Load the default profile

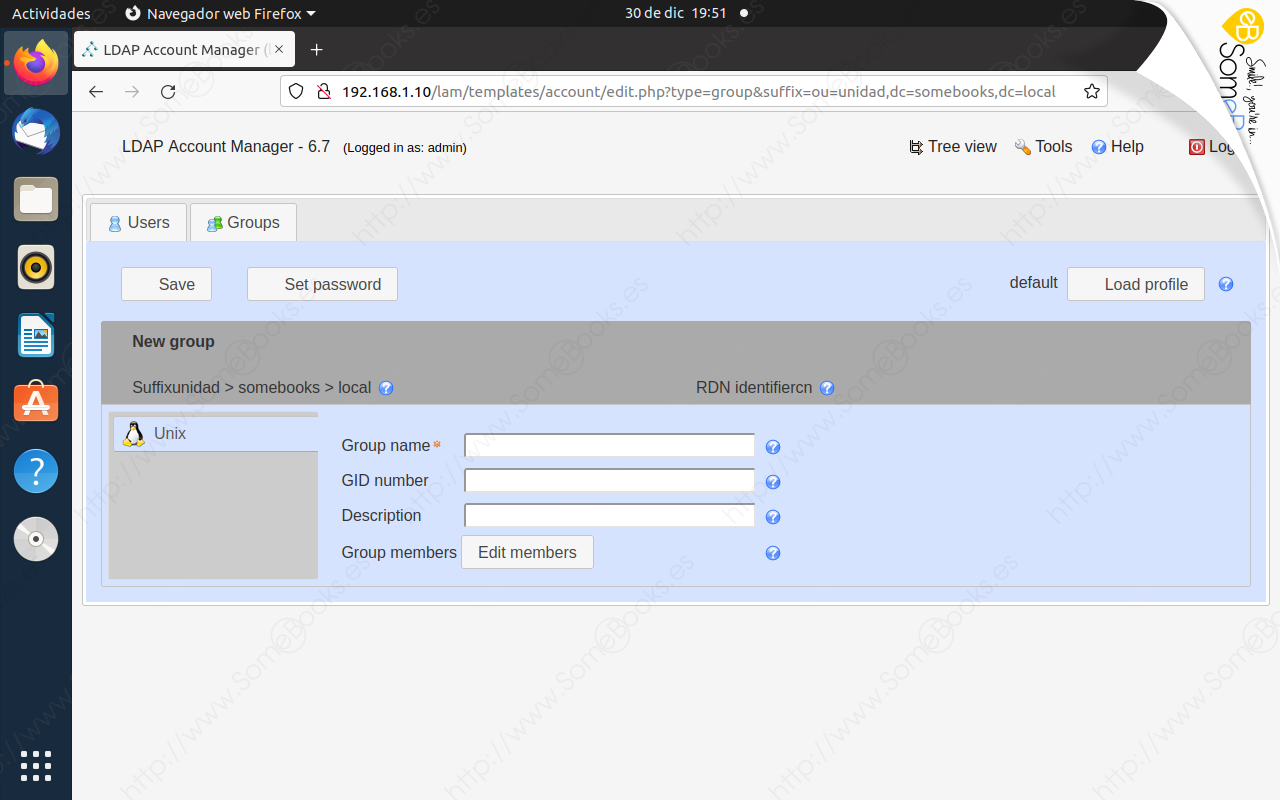click(1136, 284)
